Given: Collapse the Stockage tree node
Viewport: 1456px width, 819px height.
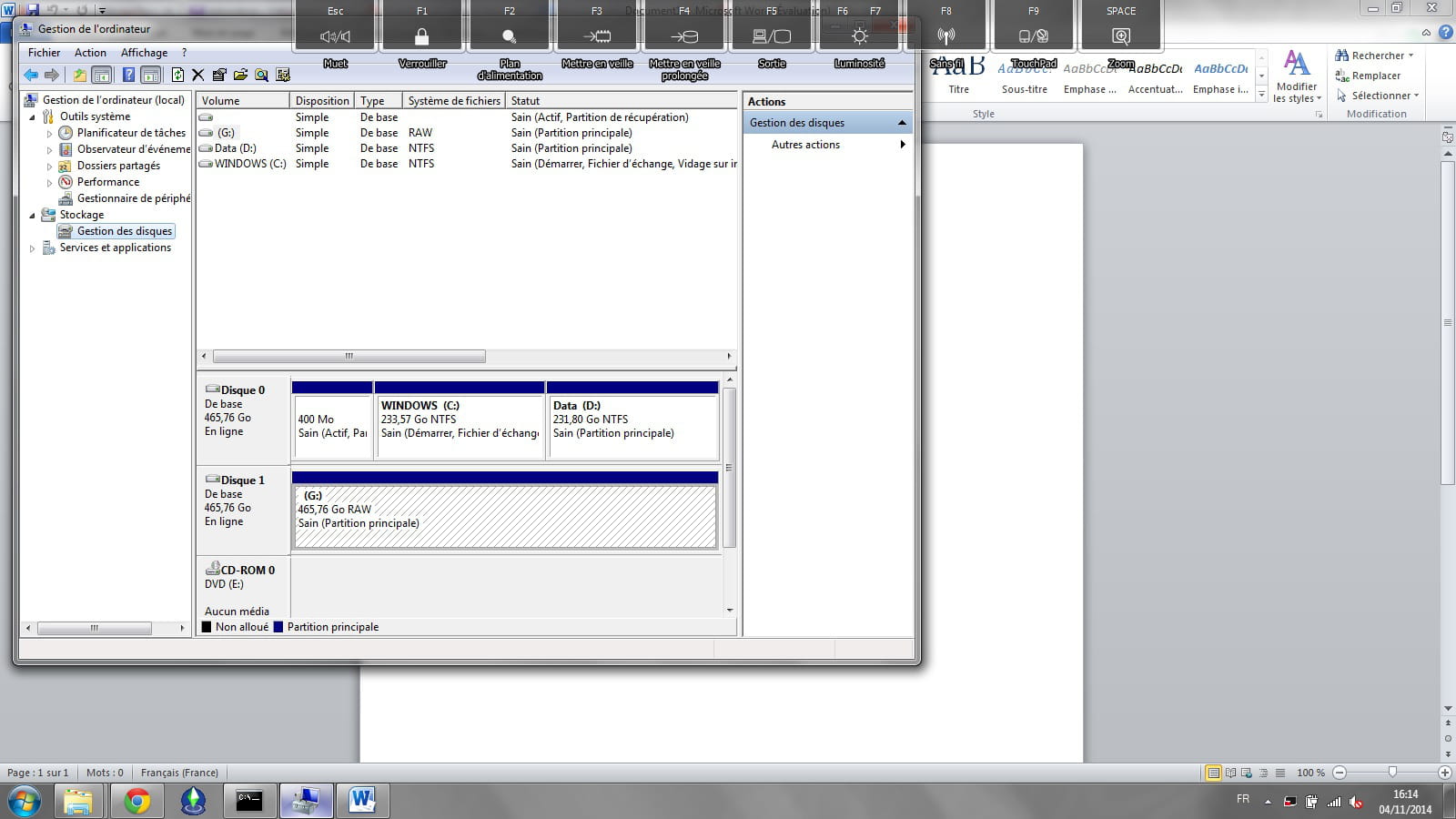Looking at the screenshot, I should pyautogui.click(x=33, y=216).
